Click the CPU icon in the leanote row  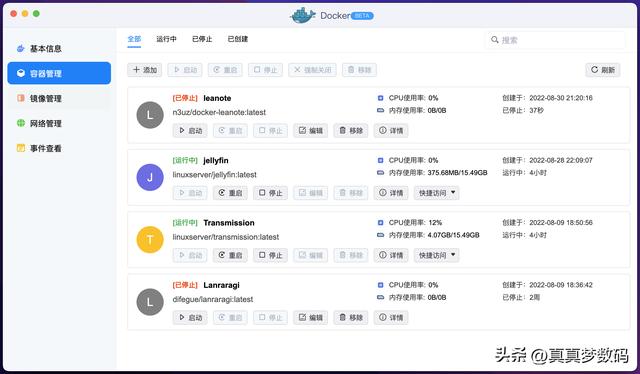[380, 98]
